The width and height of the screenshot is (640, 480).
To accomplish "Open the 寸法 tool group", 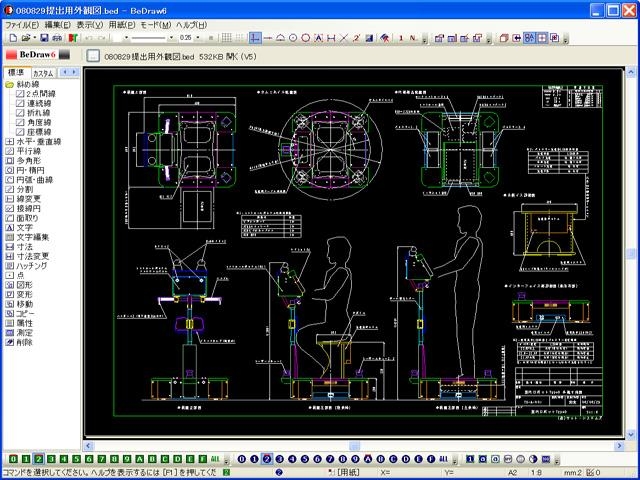I will click(x=19, y=247).
